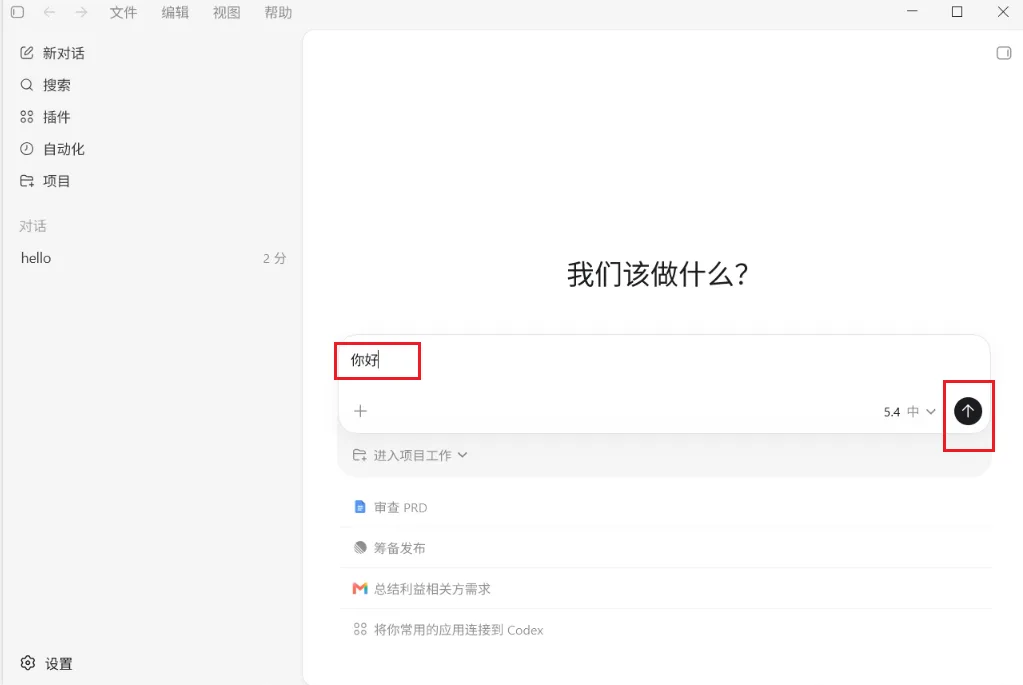Toggle the sidebar panel icon at top-left
Viewport: 1023px width, 685px height.
pos(18,12)
